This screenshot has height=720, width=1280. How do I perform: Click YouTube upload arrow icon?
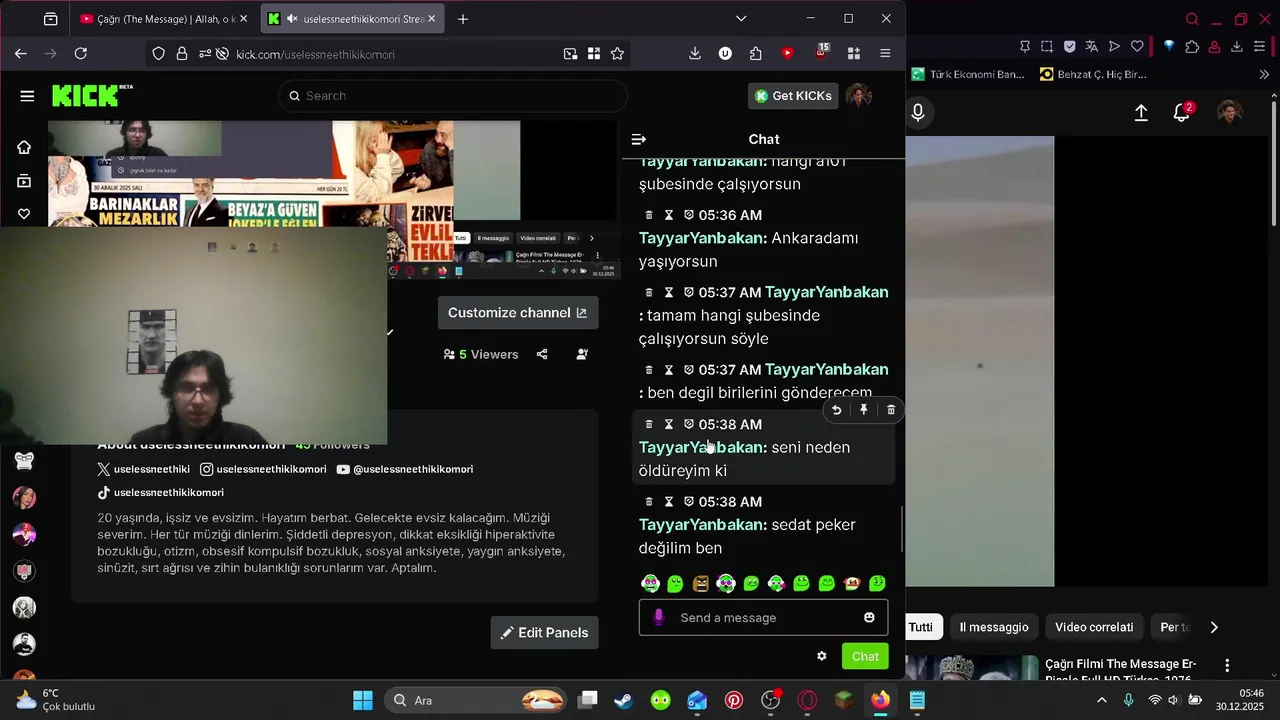(1141, 113)
